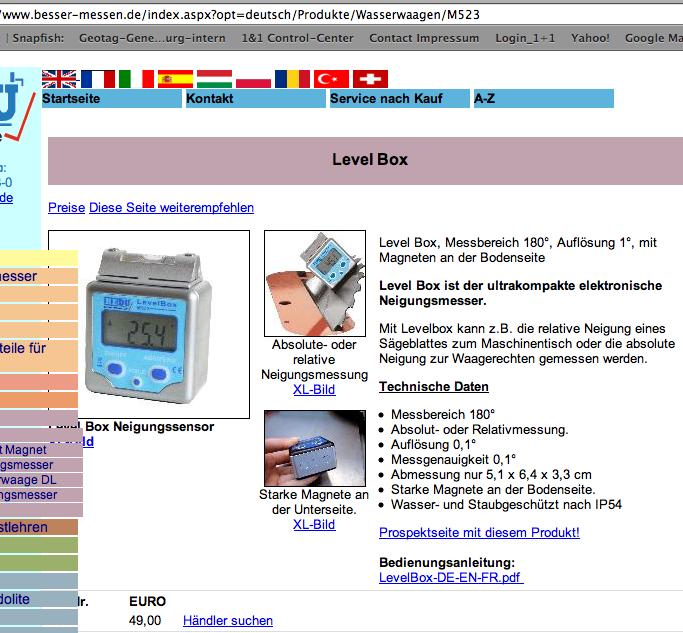
Task: Open the A-Z index tab
Action: [x=543, y=99]
